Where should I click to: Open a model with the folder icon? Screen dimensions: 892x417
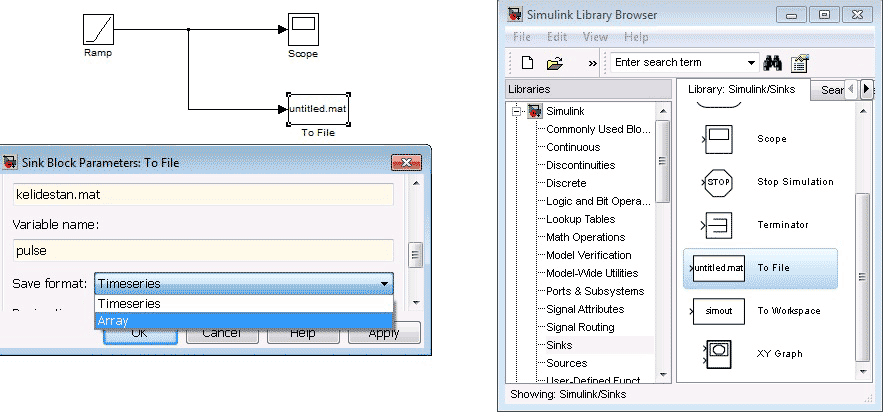click(x=555, y=63)
